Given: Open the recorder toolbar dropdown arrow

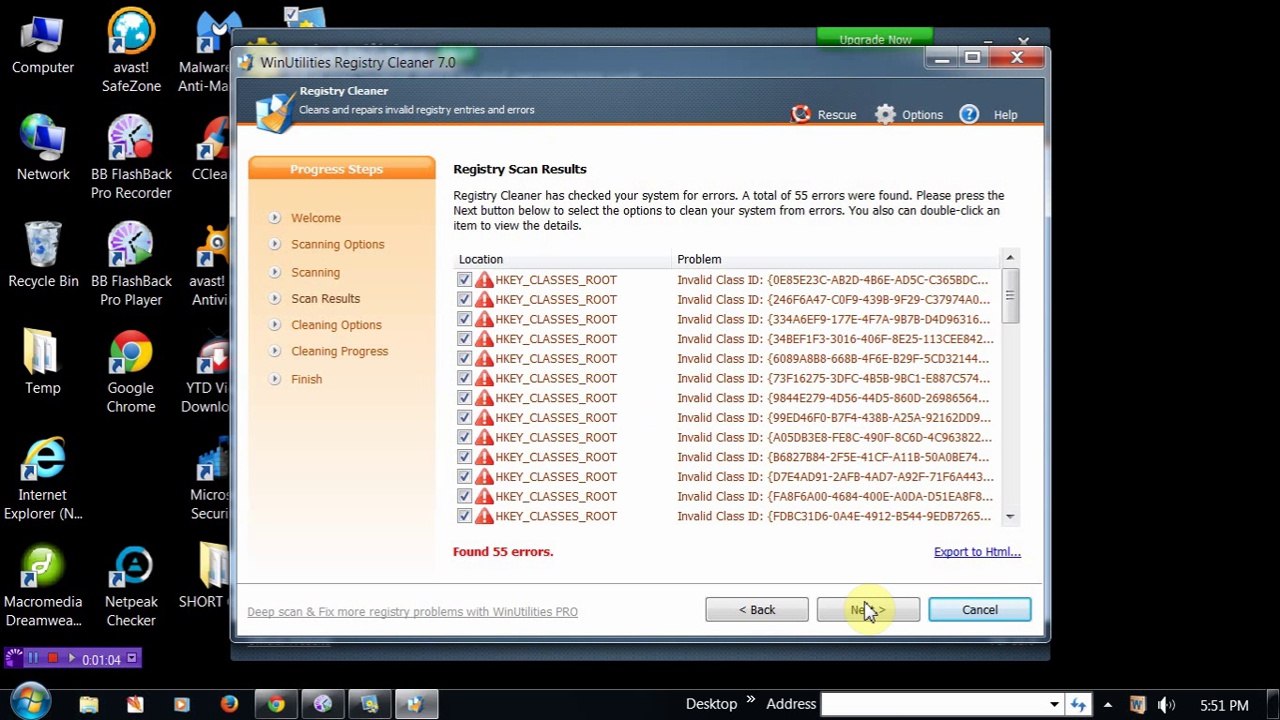Looking at the screenshot, I should click(x=132, y=659).
